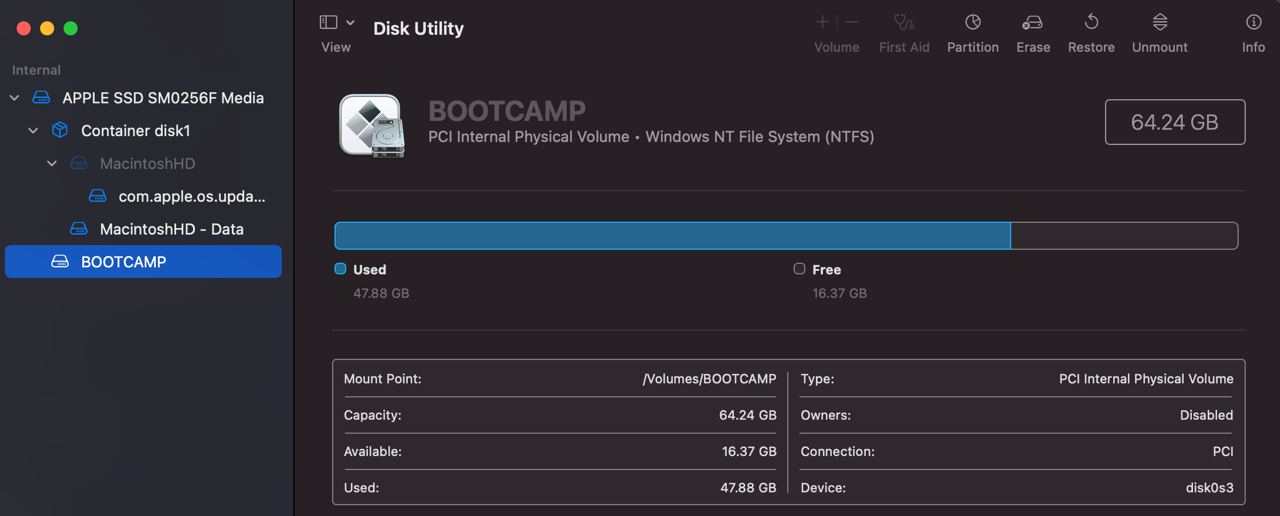The height and width of the screenshot is (516, 1280).
Task: Click the Device disk0s3 value
Action: point(1209,488)
